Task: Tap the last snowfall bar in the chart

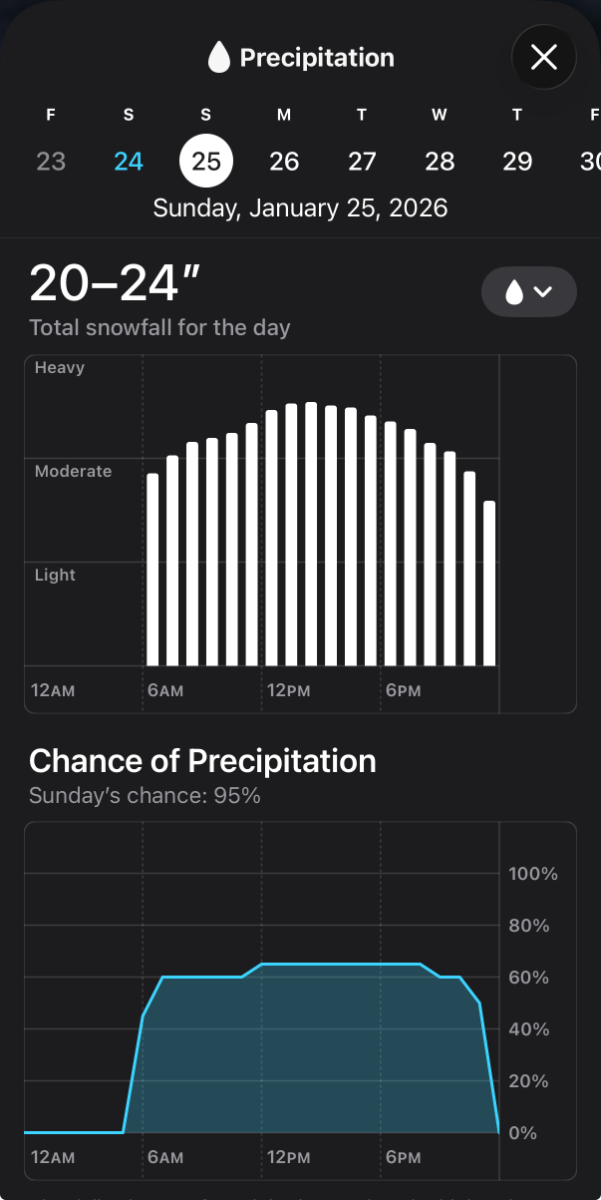Action: pos(489,583)
